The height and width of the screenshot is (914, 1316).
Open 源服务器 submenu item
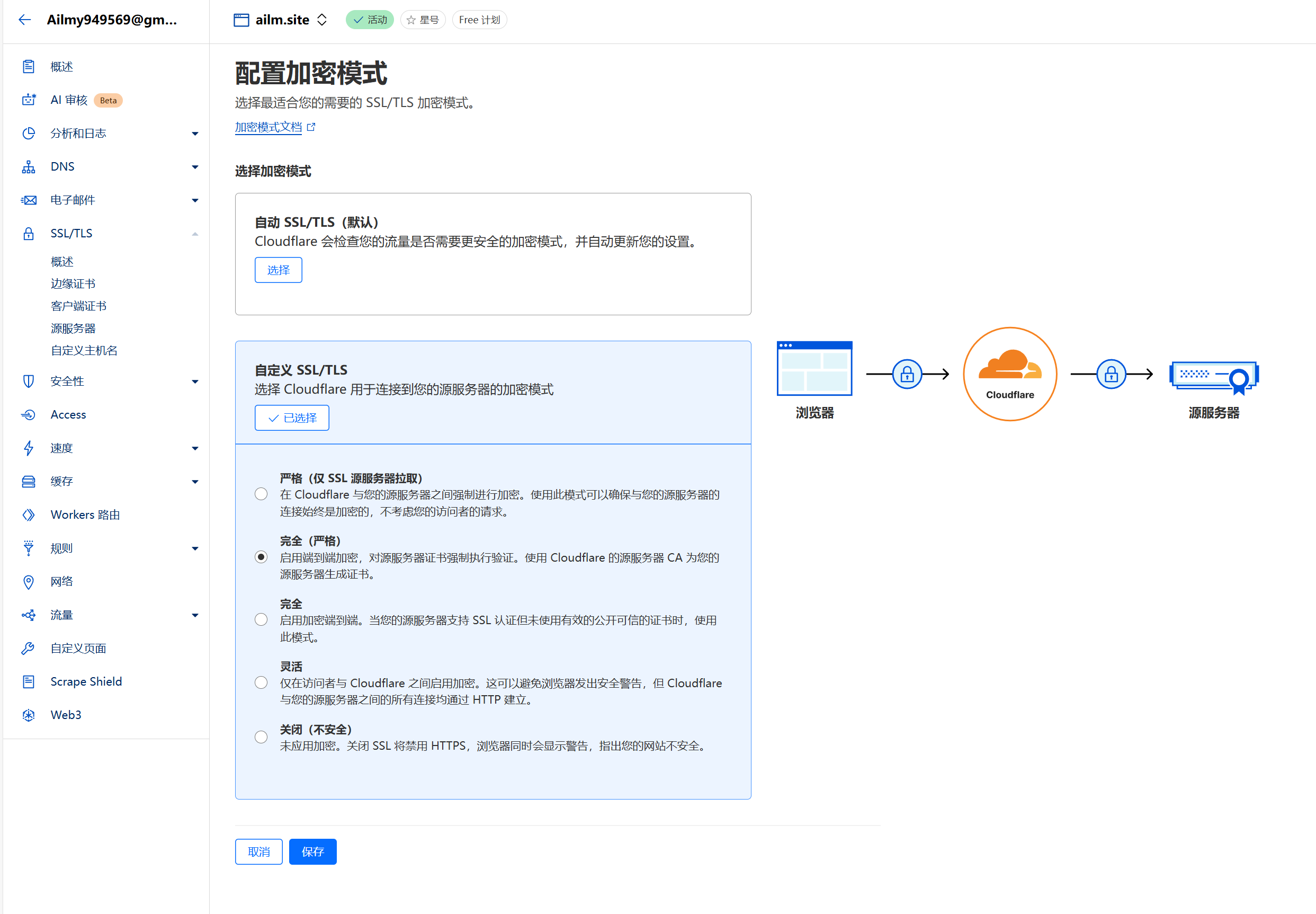click(73, 328)
